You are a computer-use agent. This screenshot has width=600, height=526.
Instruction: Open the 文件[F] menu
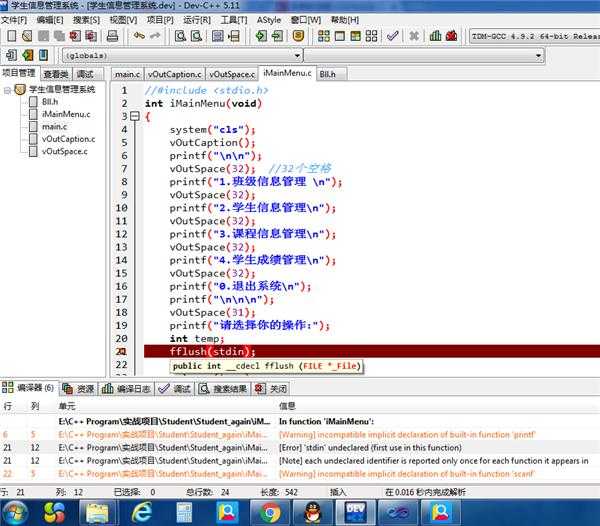click(x=14, y=20)
